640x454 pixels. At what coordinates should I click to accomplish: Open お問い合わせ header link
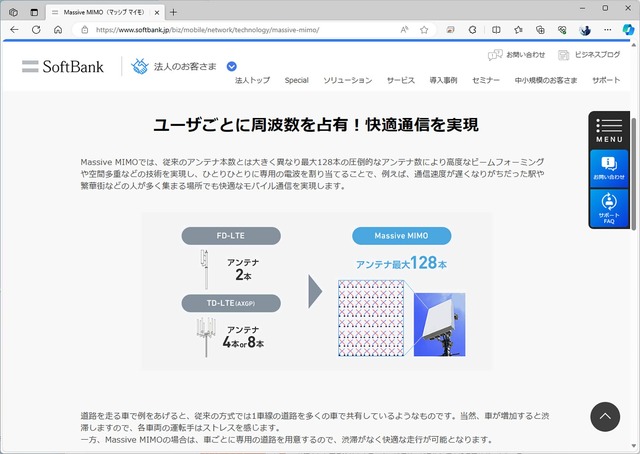[516, 55]
